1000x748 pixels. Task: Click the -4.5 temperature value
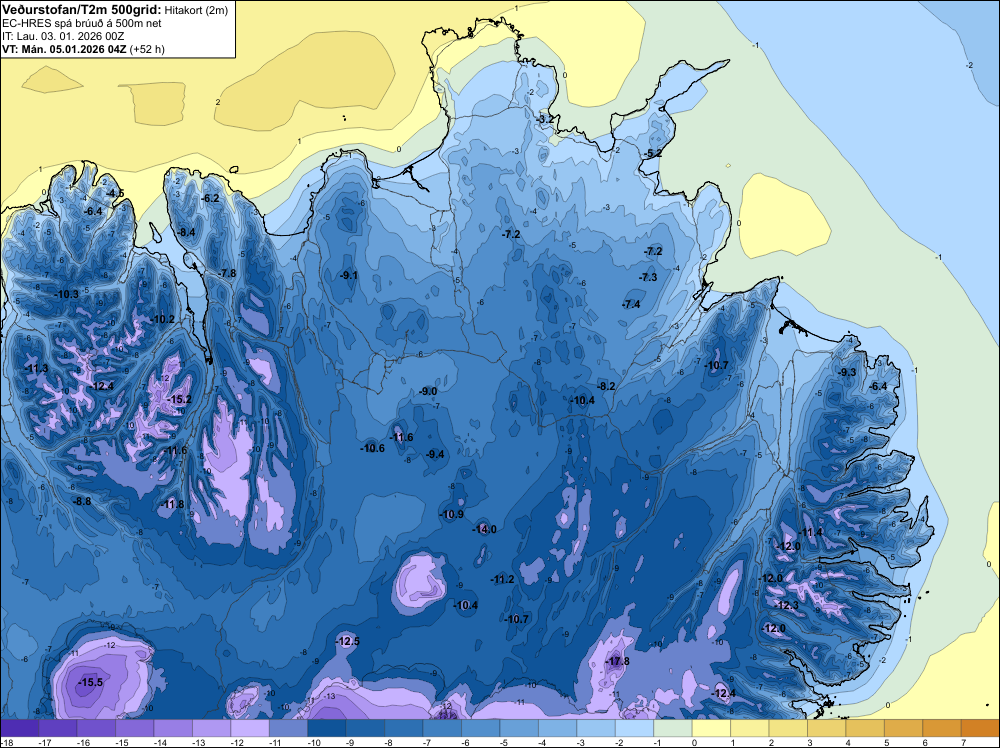(x=114, y=193)
